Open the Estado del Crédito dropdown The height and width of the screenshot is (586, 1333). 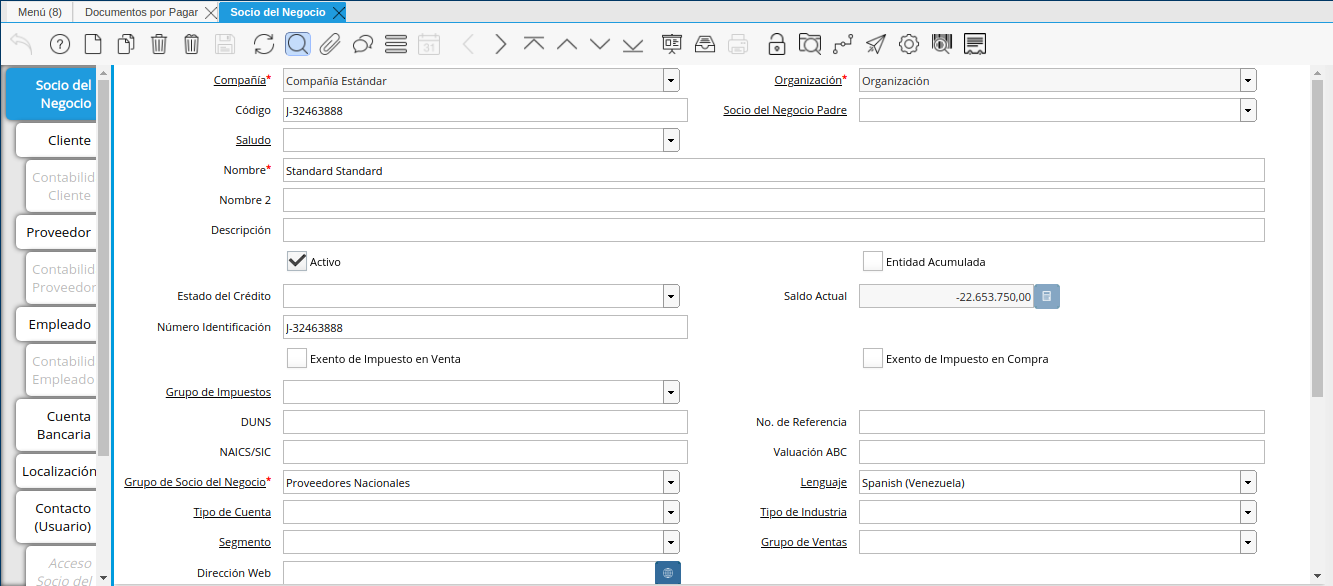[670, 296]
